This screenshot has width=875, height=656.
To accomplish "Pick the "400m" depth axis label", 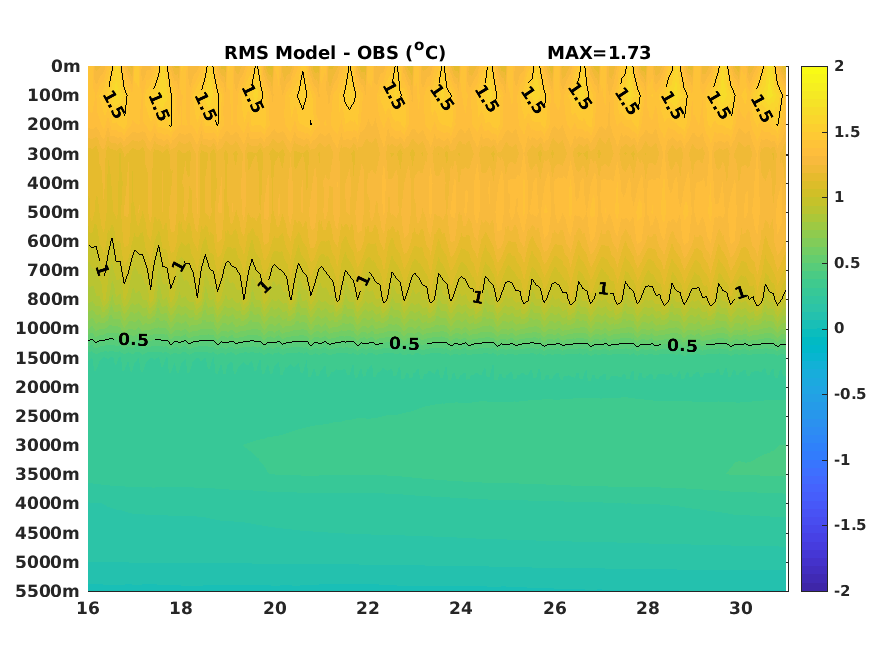I will pos(54,182).
